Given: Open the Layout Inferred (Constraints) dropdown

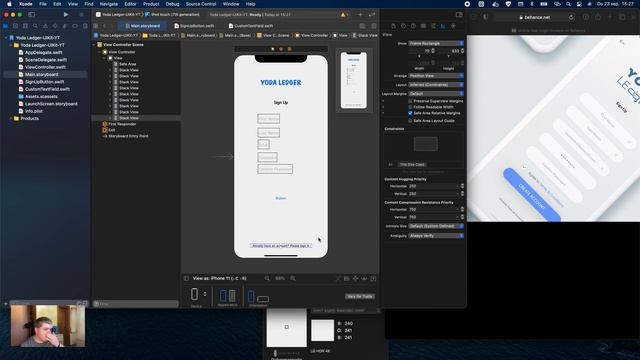Looking at the screenshot, I should tap(436, 85).
